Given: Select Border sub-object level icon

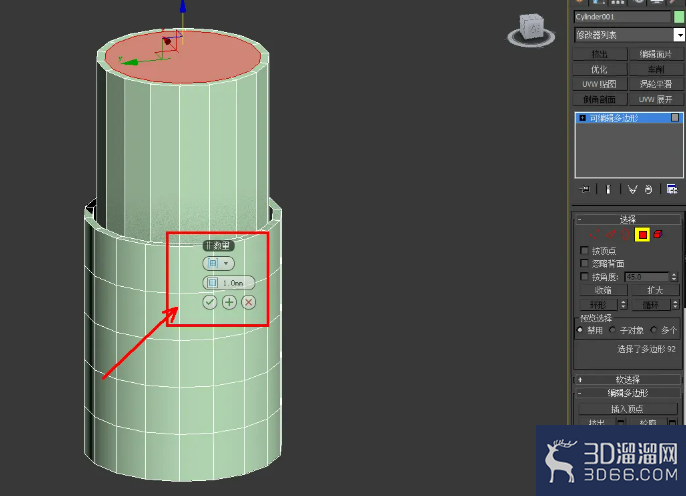Looking at the screenshot, I should [626, 235].
